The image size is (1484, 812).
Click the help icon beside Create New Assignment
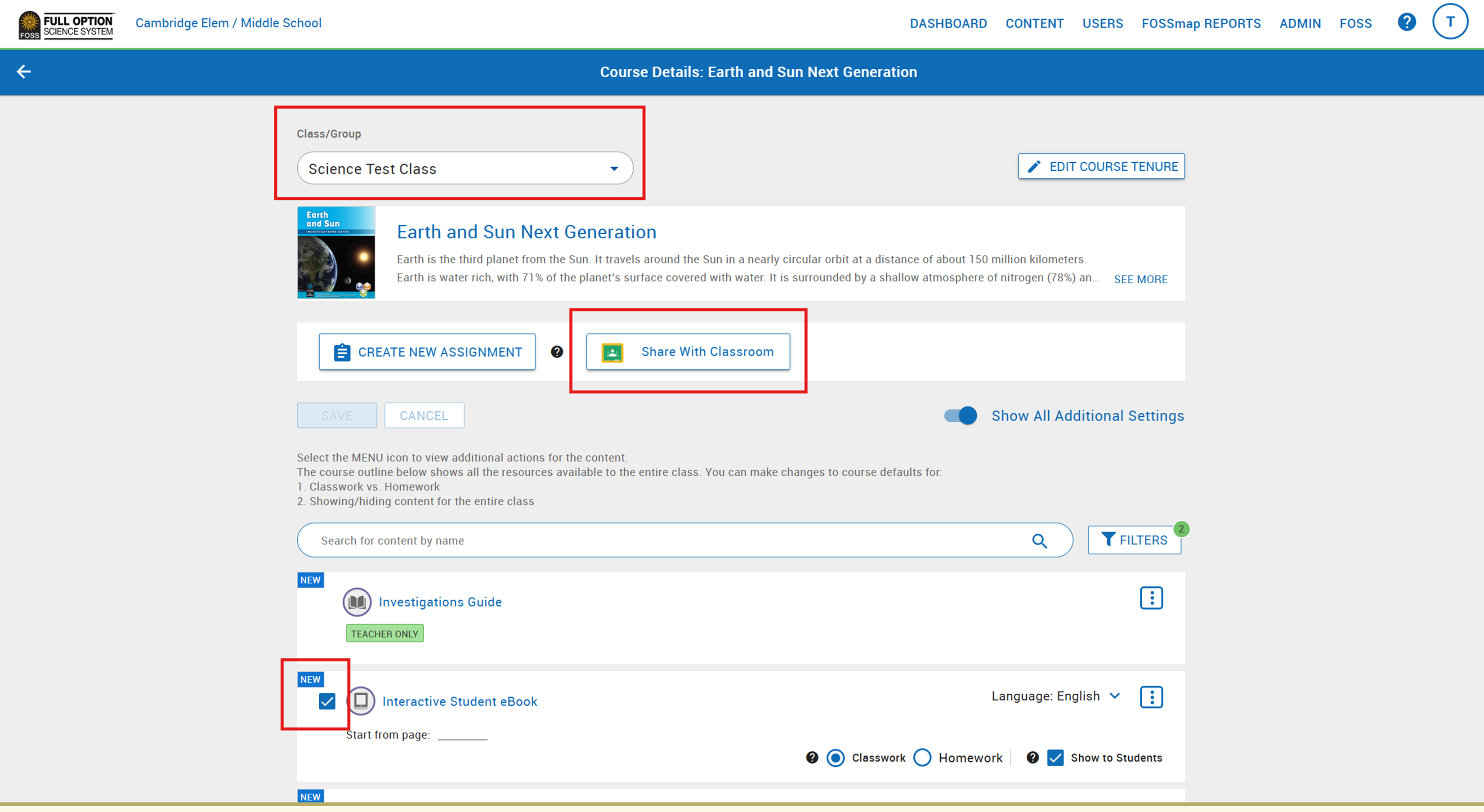[557, 352]
